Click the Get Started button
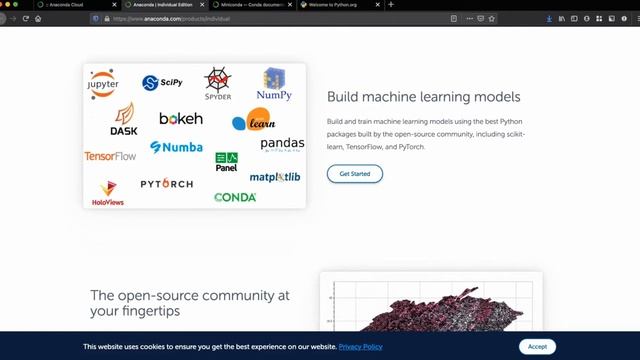Image resolution: width=640 pixels, height=360 pixels. coord(355,174)
